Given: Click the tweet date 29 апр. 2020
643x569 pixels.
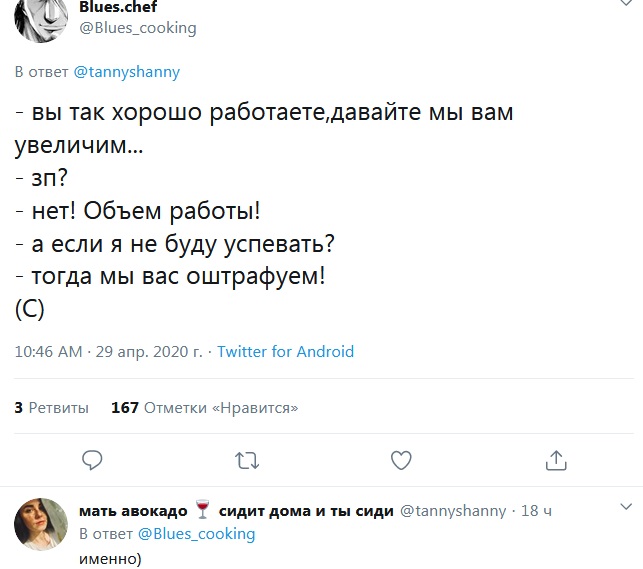Looking at the screenshot, I should (x=149, y=351).
